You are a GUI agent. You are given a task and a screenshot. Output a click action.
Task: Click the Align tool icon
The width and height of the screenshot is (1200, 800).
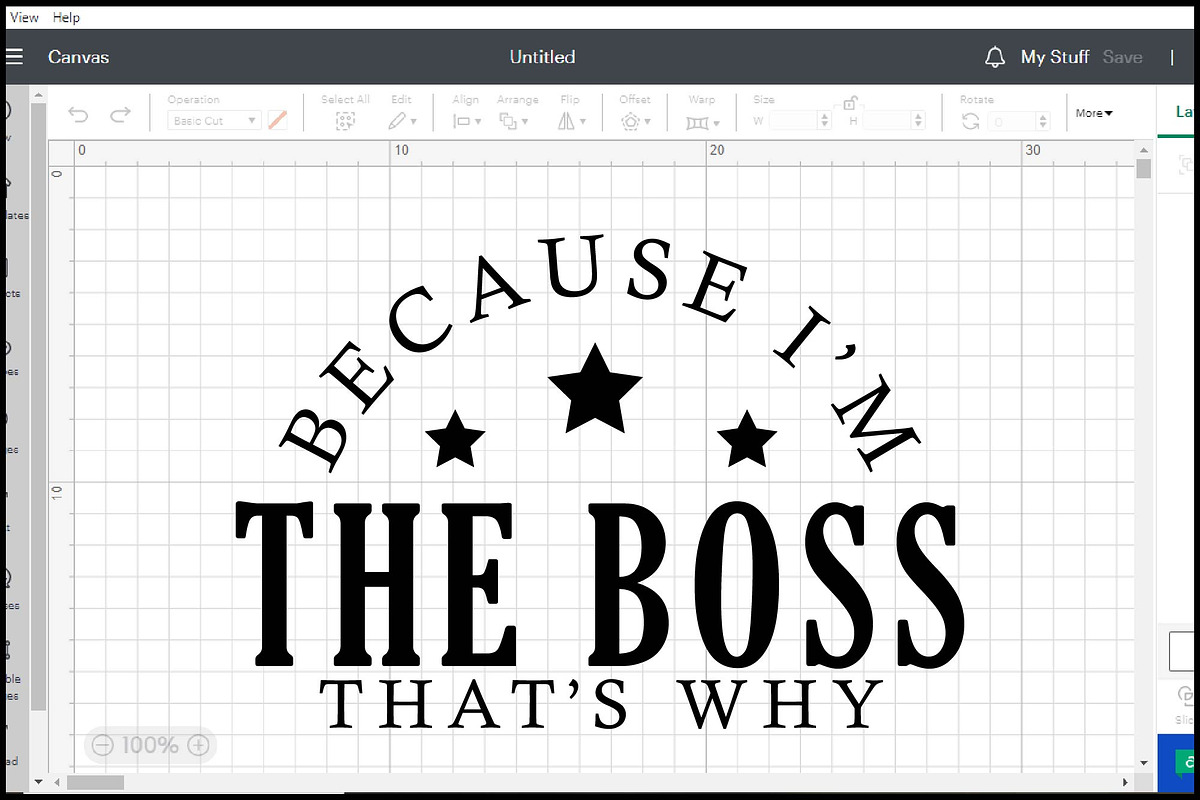coord(462,121)
